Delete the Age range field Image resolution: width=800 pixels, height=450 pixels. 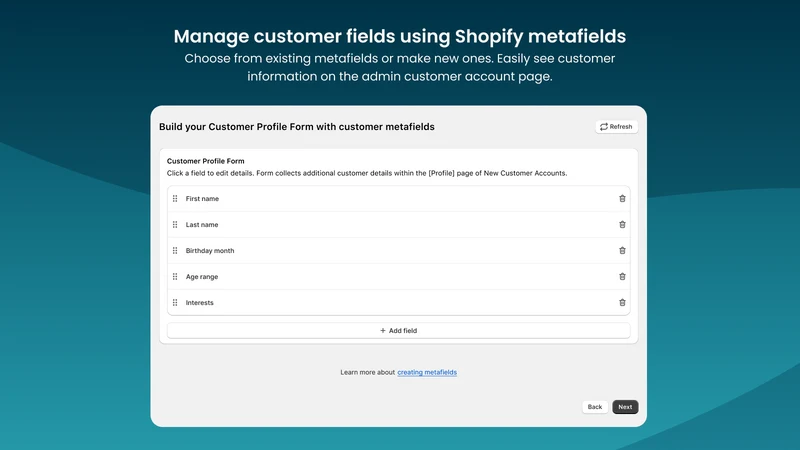tap(622, 277)
